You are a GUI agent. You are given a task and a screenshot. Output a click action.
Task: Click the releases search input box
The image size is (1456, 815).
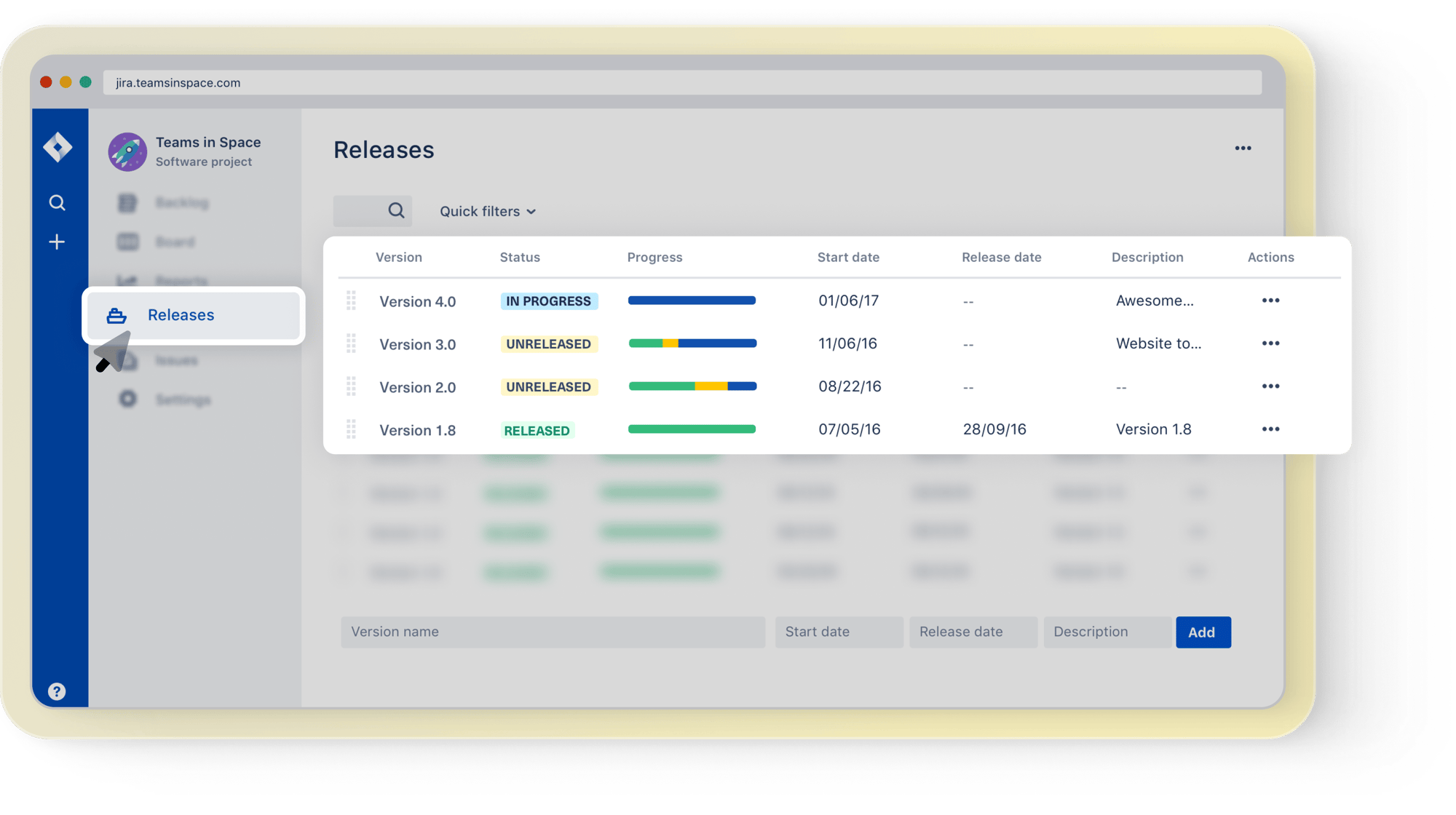pyautogui.click(x=372, y=211)
